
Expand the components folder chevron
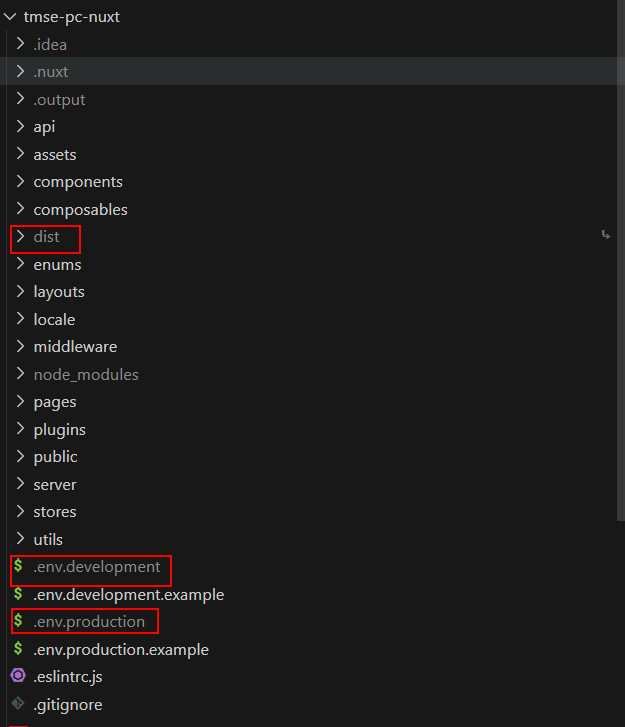[x=21, y=182]
